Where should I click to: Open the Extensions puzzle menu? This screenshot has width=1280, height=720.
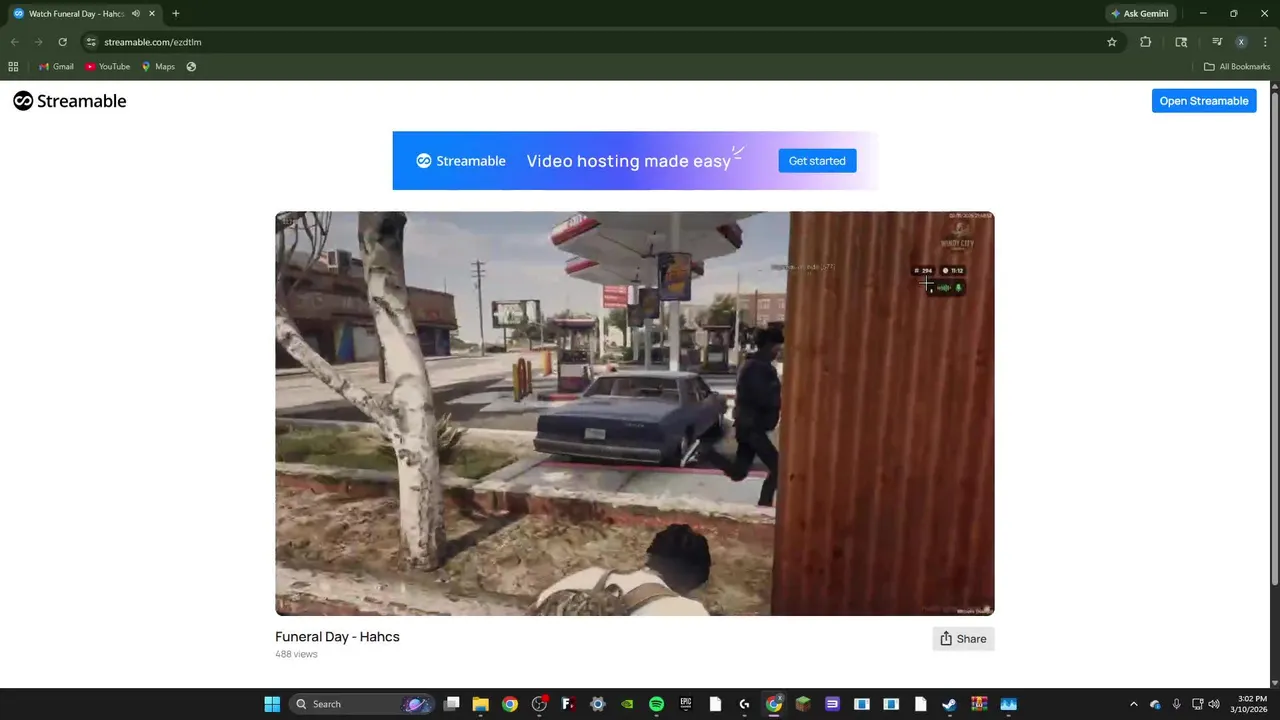(1146, 42)
